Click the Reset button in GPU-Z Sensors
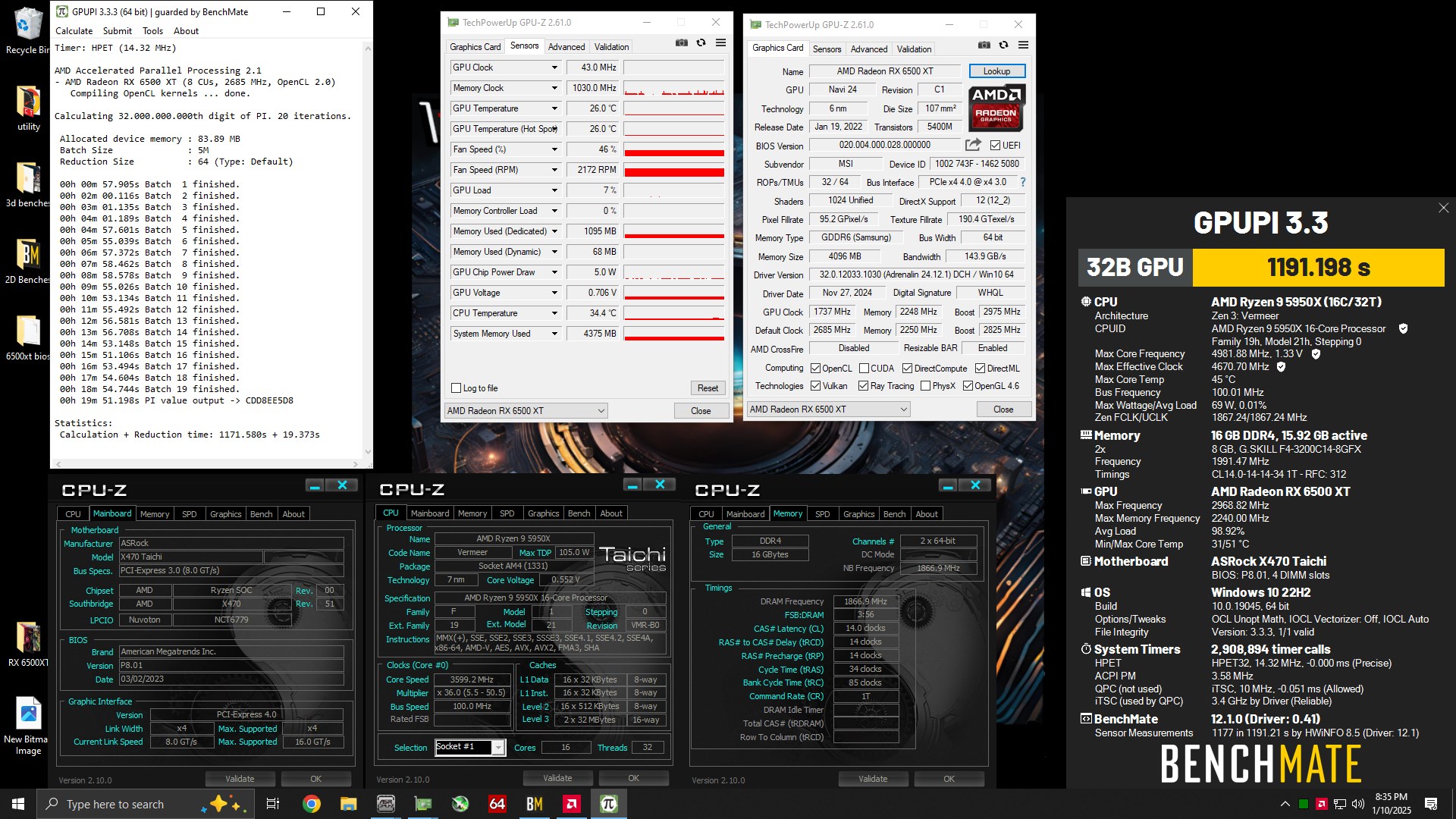 pyautogui.click(x=708, y=388)
